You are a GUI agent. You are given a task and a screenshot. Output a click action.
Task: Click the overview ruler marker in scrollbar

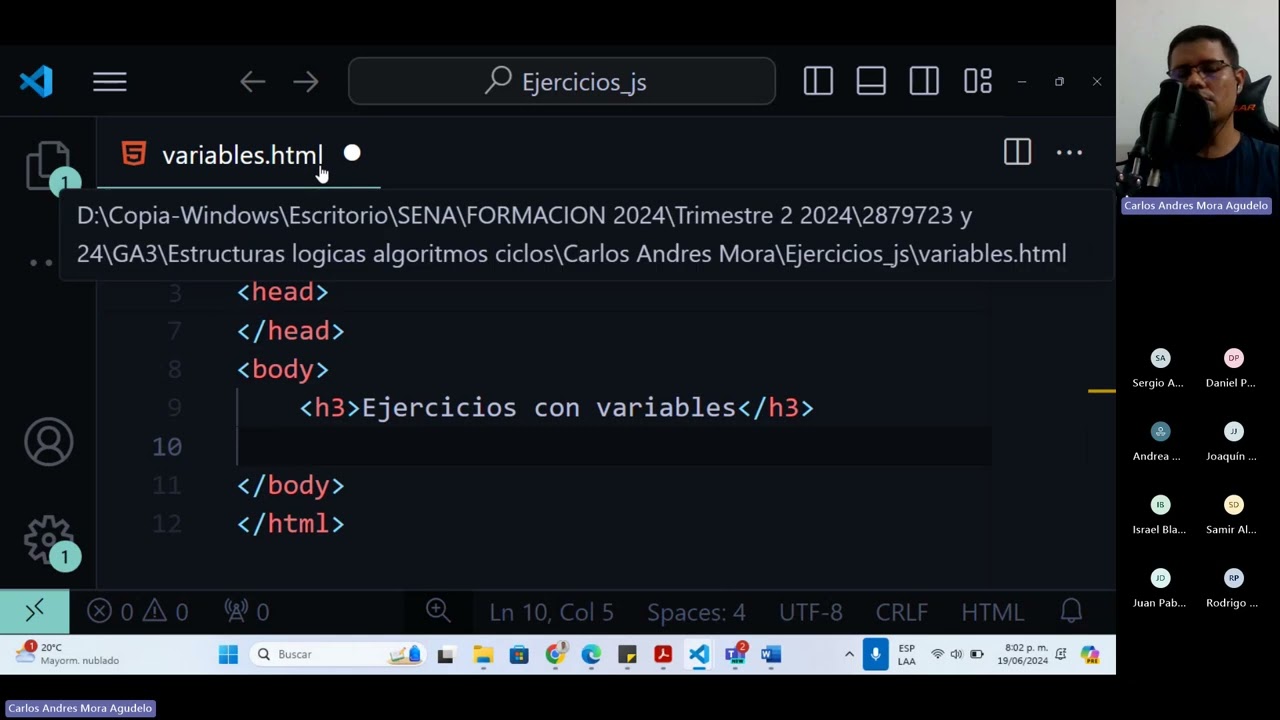tap(1101, 391)
